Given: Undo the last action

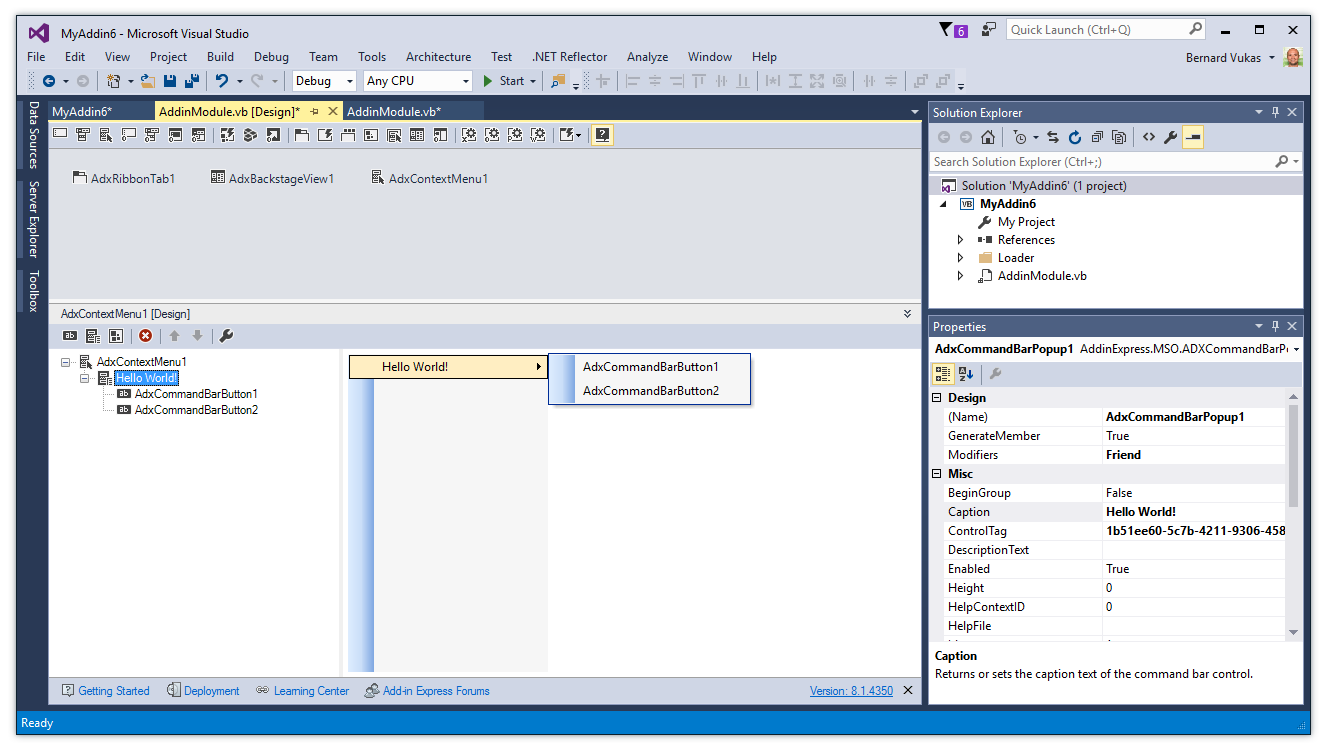Looking at the screenshot, I should [222, 81].
